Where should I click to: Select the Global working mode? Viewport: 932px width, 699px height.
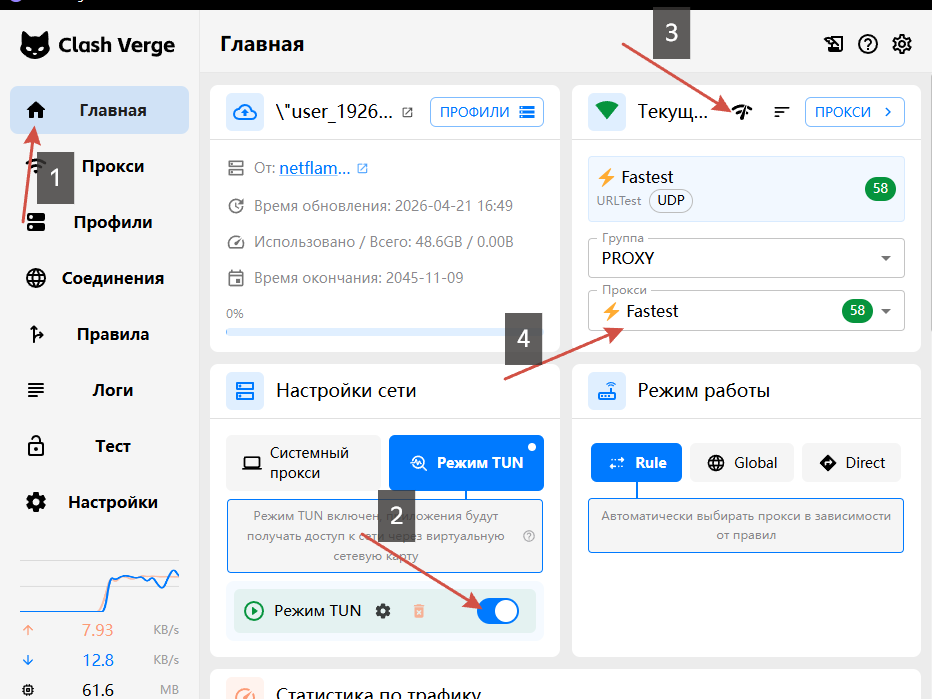tap(742, 462)
